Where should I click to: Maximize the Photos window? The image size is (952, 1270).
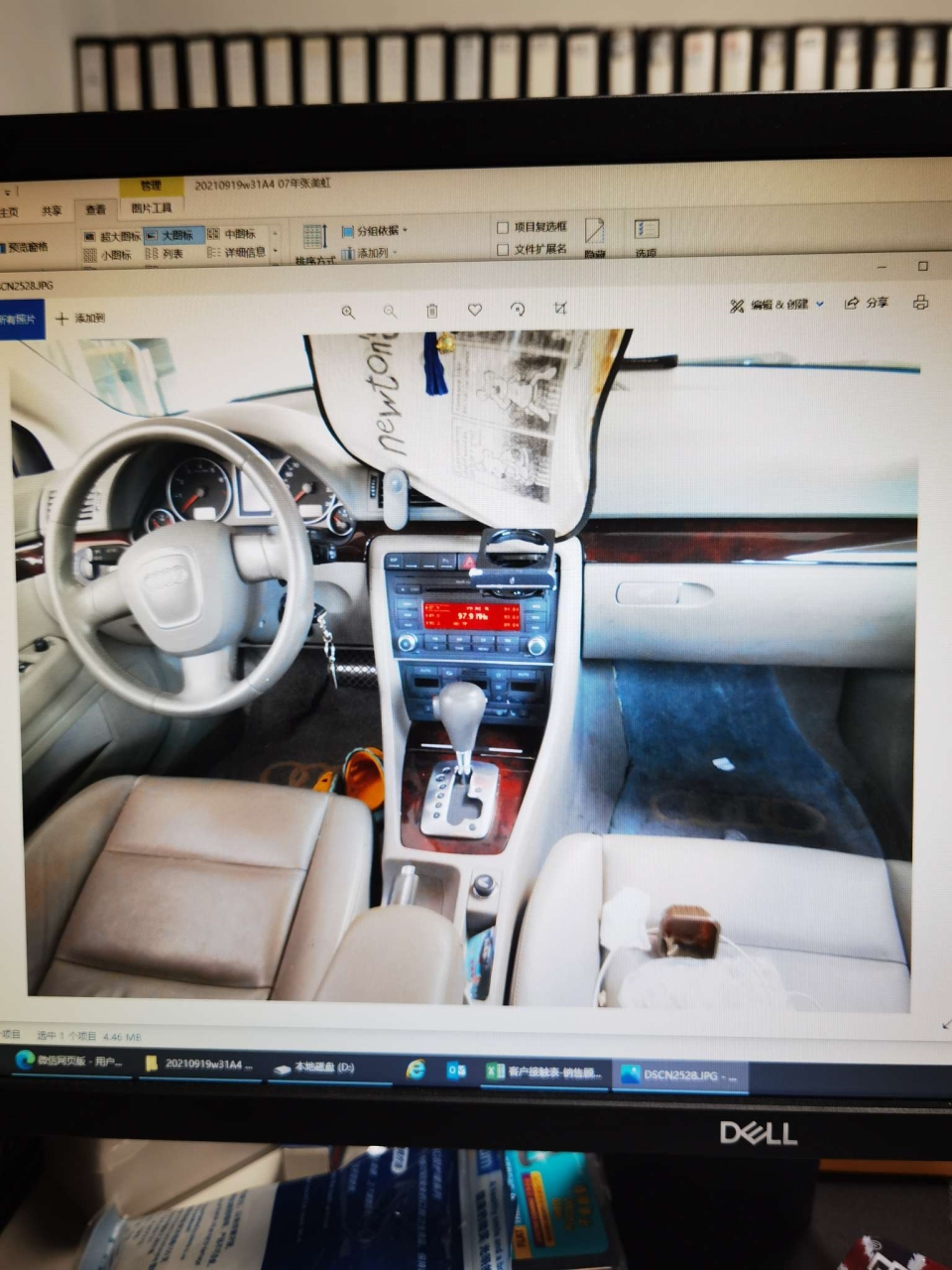click(922, 266)
